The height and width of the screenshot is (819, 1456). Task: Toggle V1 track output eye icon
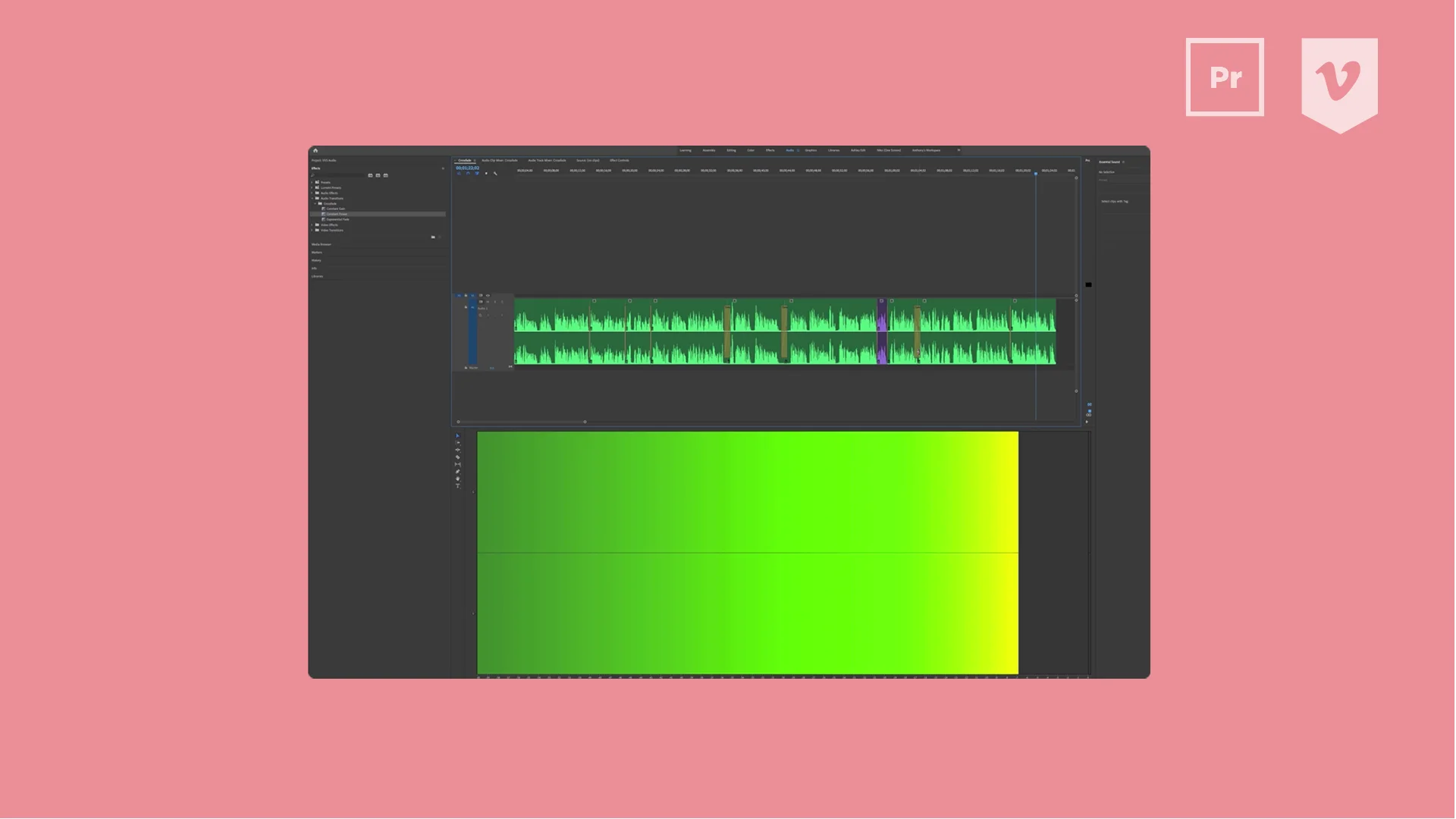(488, 295)
